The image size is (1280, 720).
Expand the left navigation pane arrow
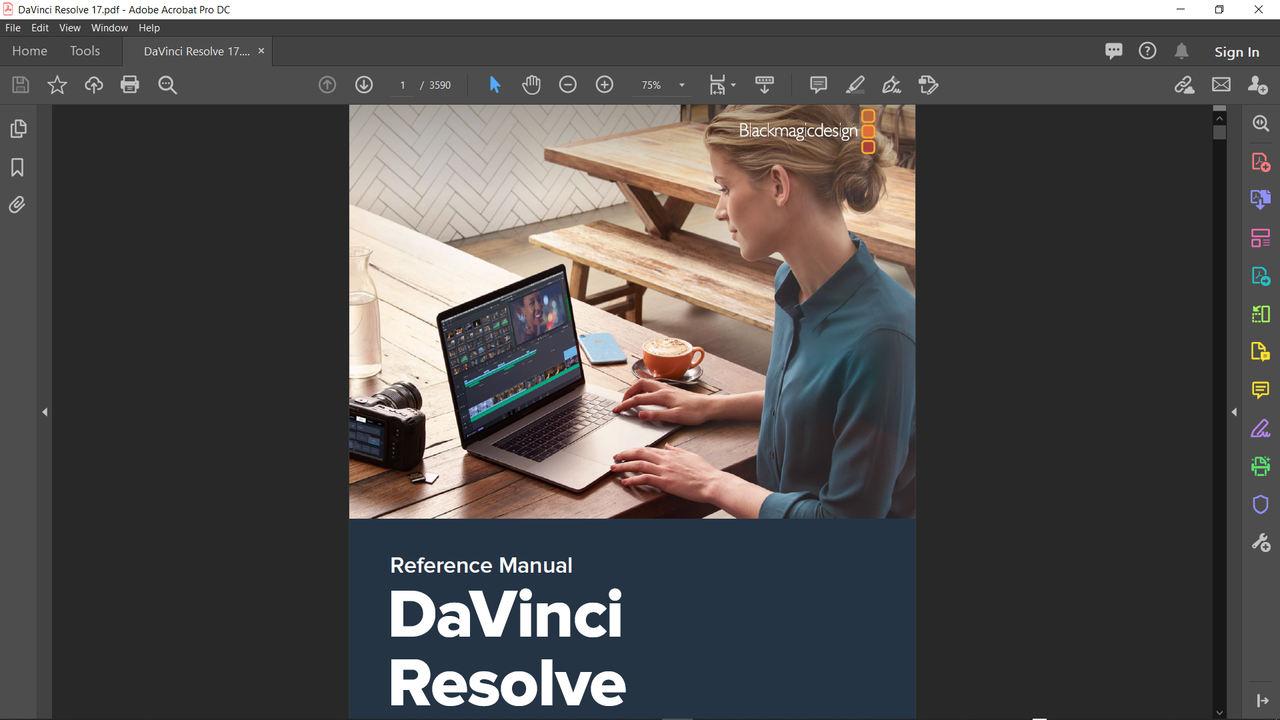tap(45, 412)
